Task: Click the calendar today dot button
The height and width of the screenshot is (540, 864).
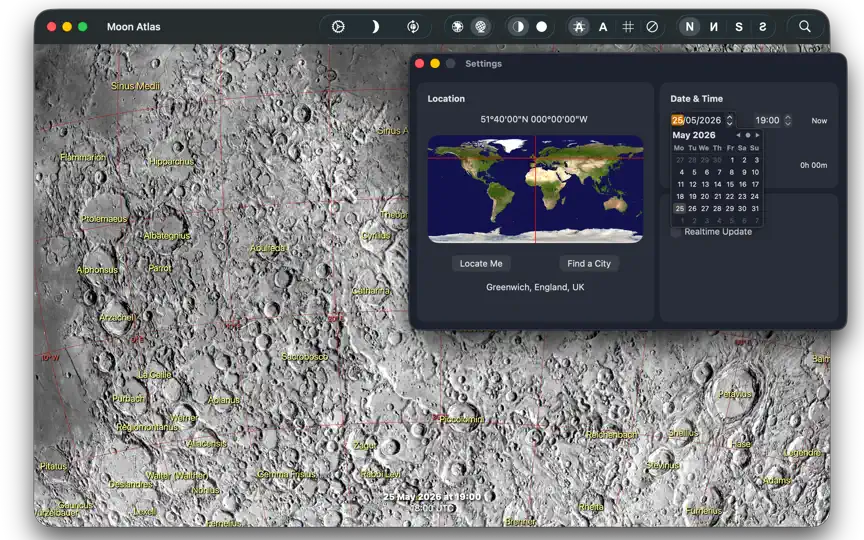Action: (x=748, y=135)
